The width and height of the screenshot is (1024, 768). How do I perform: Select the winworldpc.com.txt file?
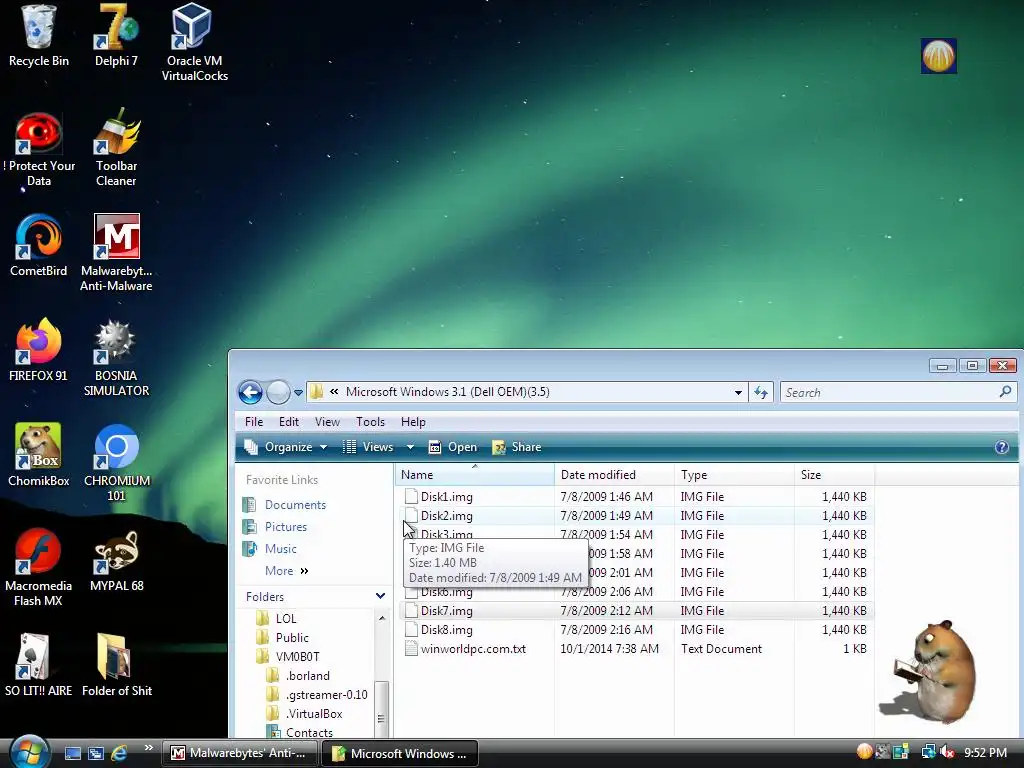coord(637,648)
